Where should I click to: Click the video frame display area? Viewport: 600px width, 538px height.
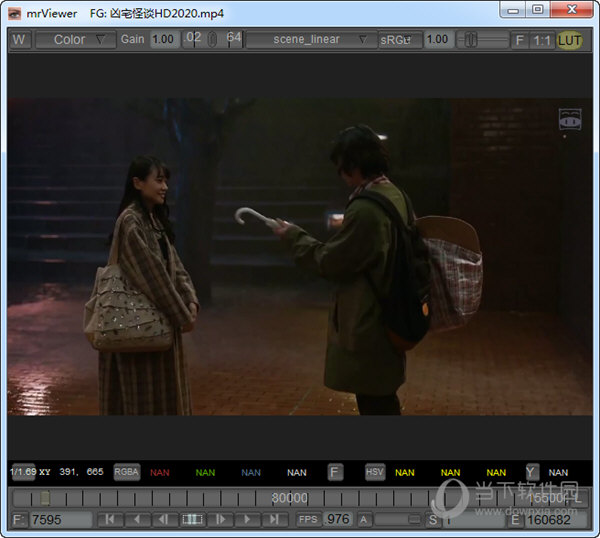(x=300, y=256)
